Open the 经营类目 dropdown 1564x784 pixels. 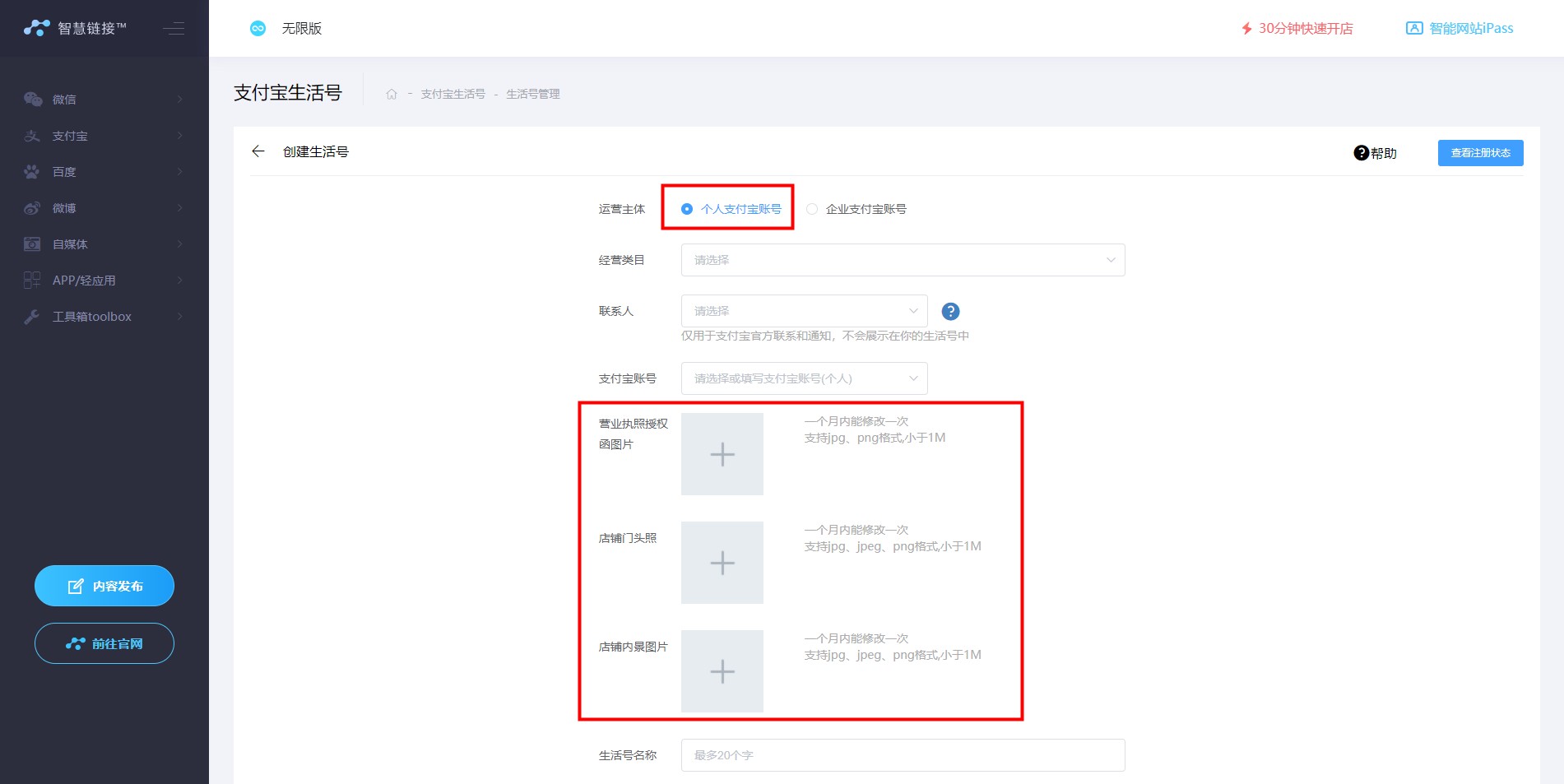point(903,260)
